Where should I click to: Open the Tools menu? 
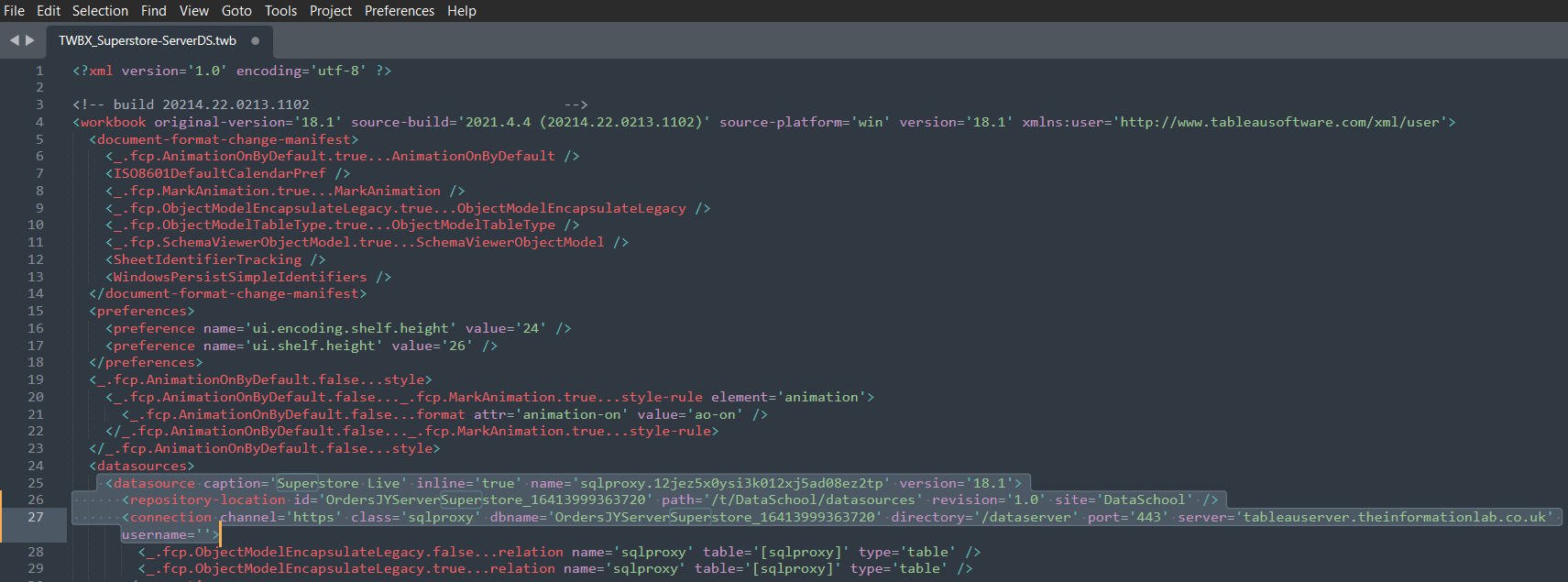pos(280,11)
